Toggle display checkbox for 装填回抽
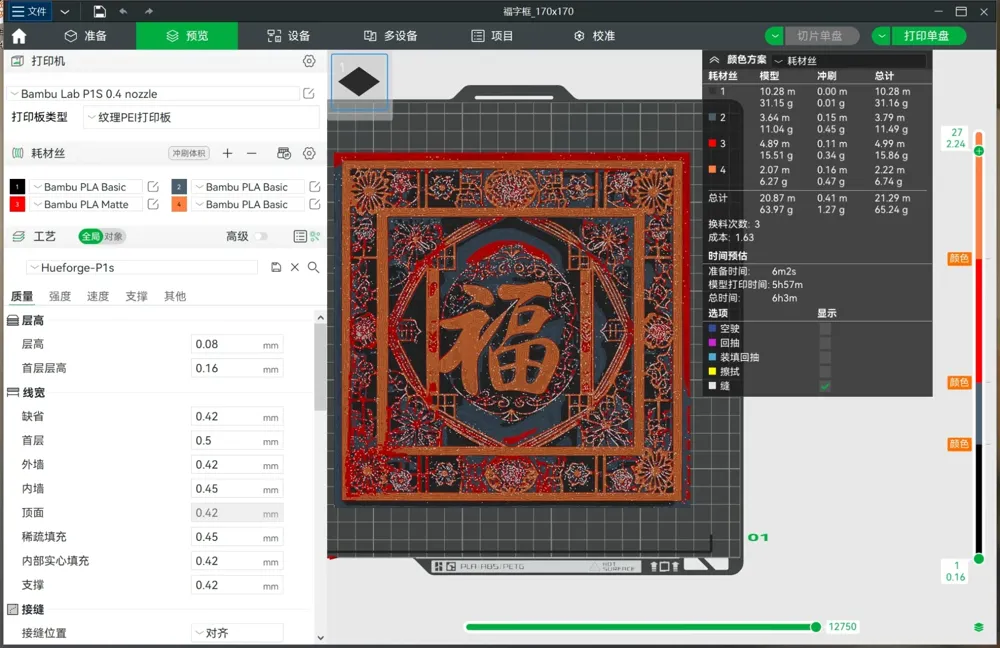This screenshot has height=648, width=1000. tap(825, 357)
